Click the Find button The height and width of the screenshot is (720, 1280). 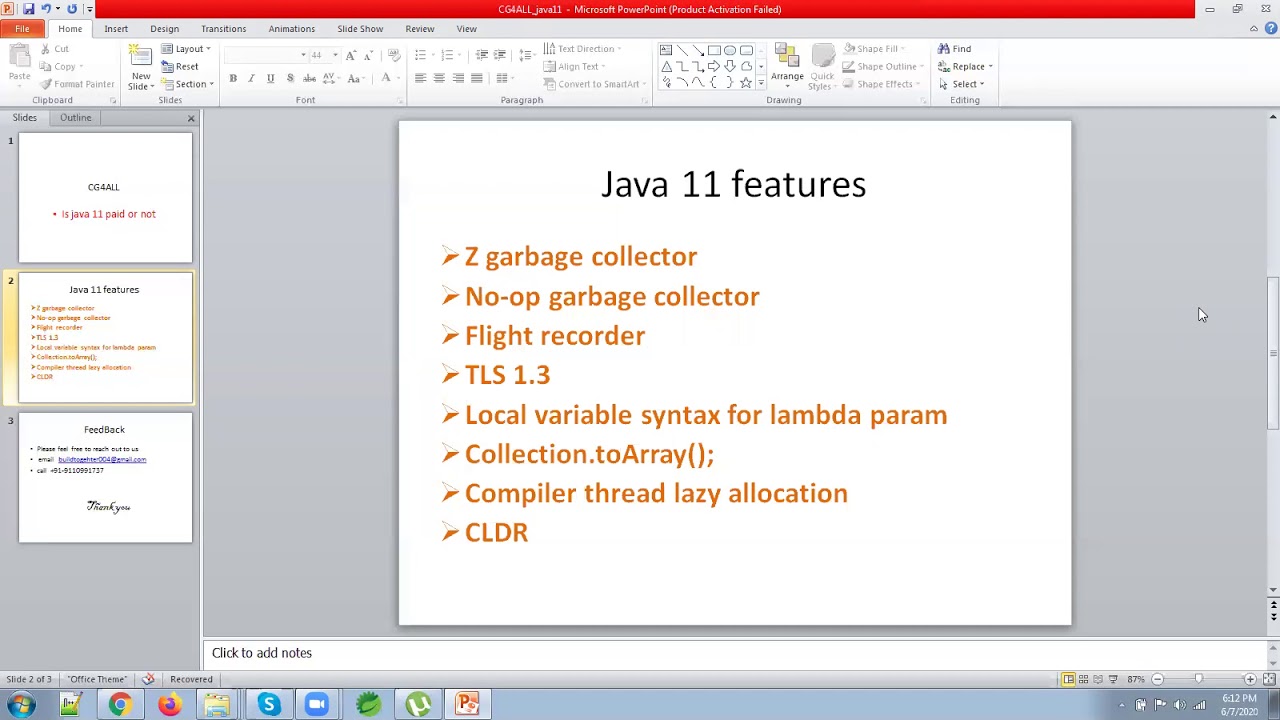(x=954, y=49)
